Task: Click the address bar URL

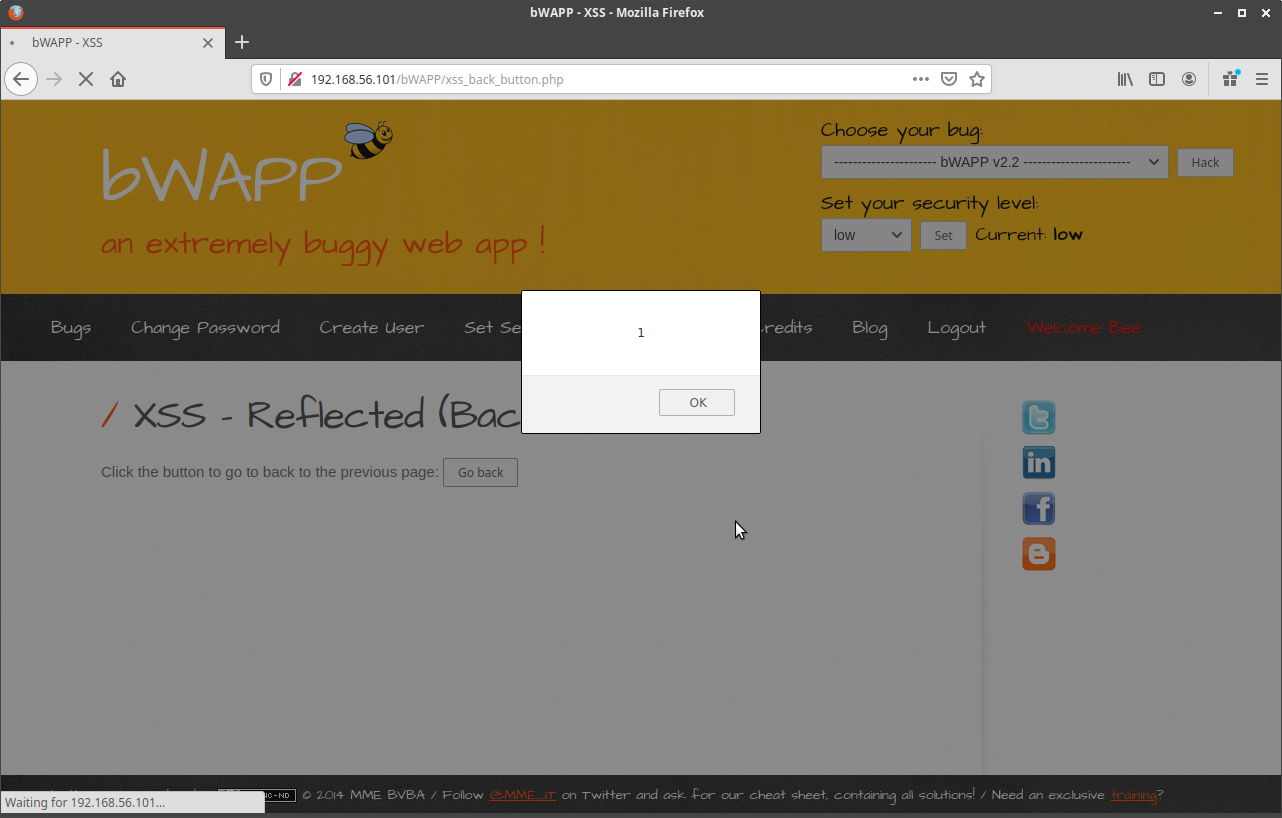Action: [x=437, y=79]
